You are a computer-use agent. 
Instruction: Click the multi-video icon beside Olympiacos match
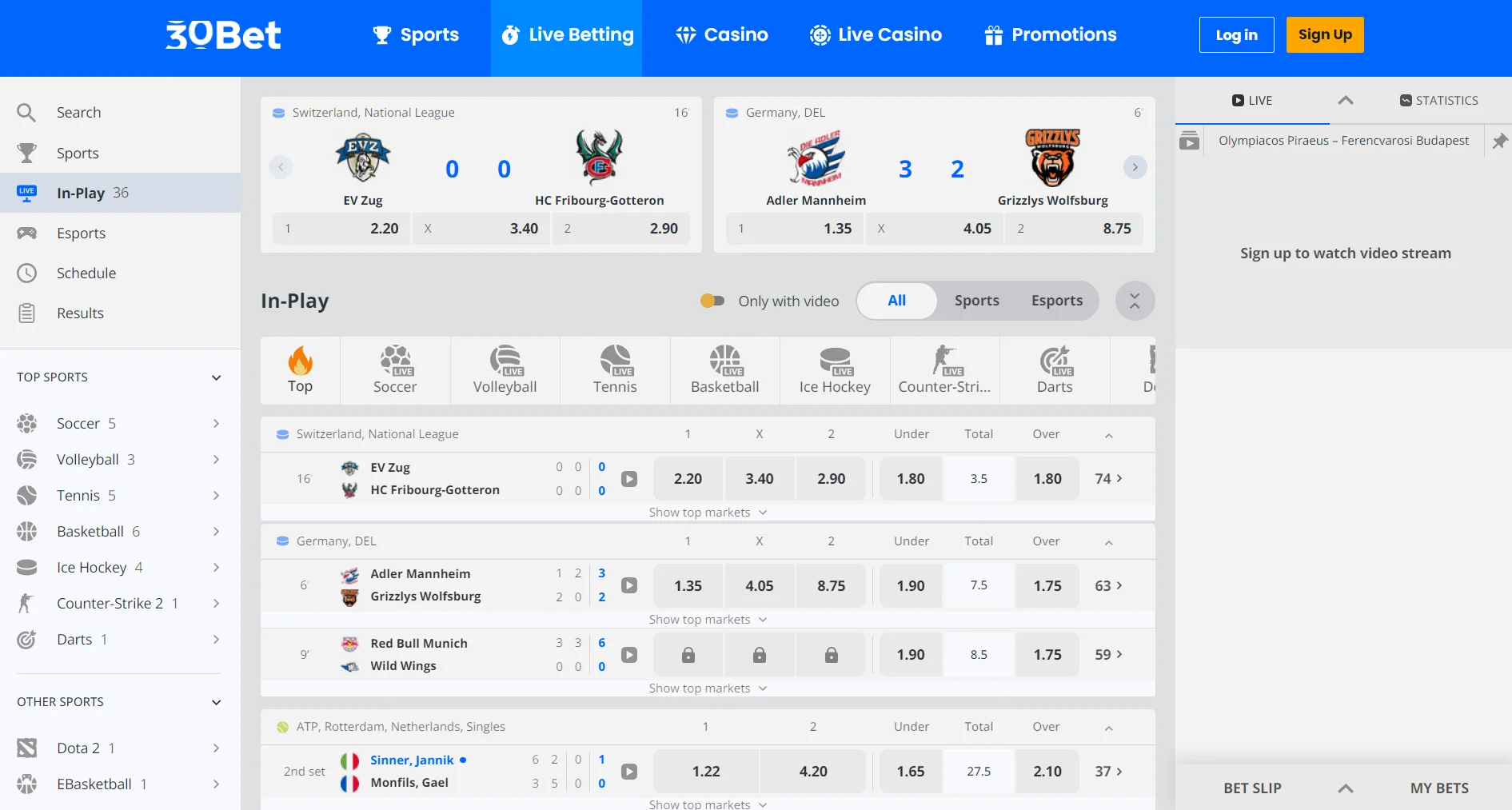(1189, 141)
